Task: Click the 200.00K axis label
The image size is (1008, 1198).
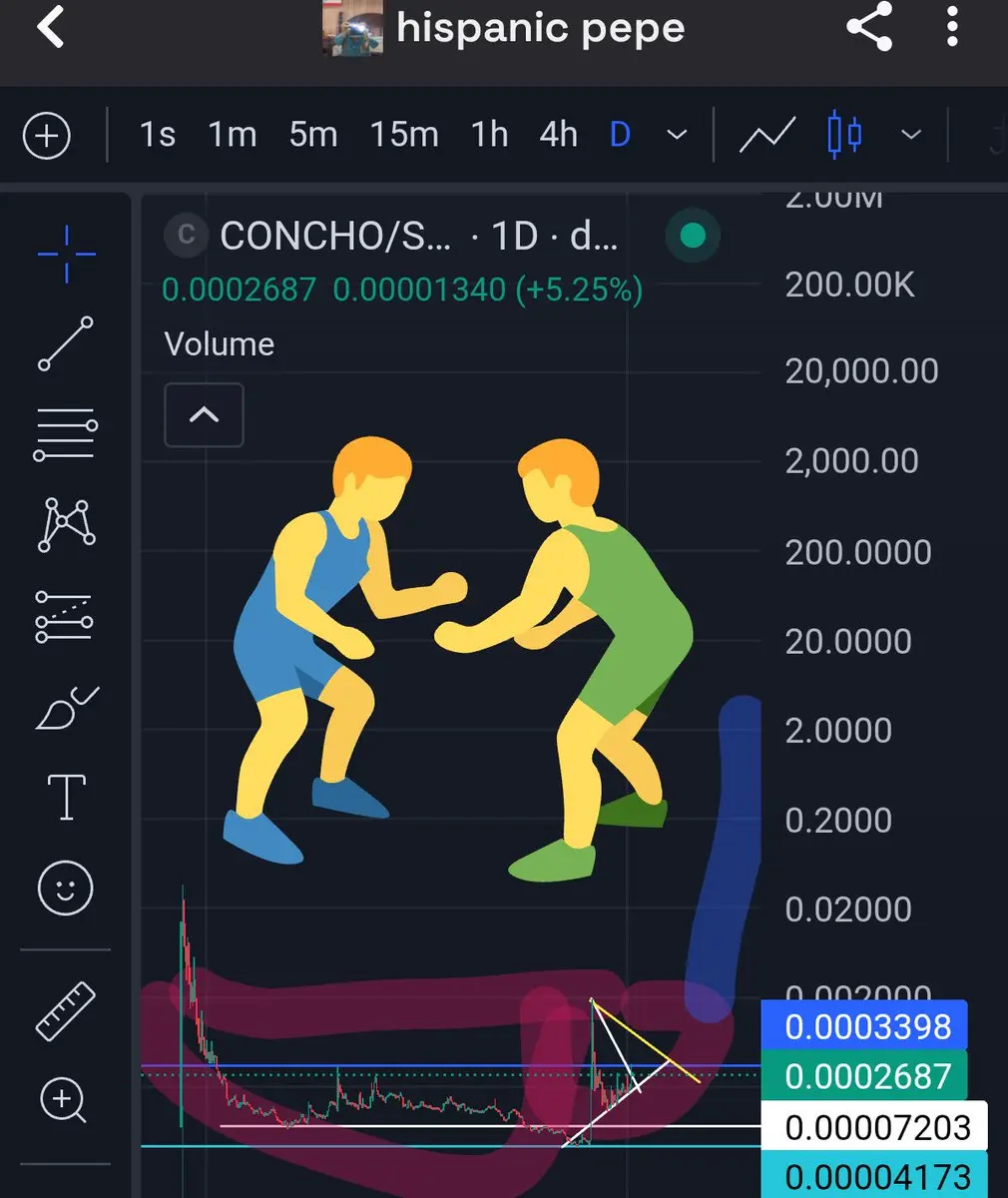Action: [849, 286]
